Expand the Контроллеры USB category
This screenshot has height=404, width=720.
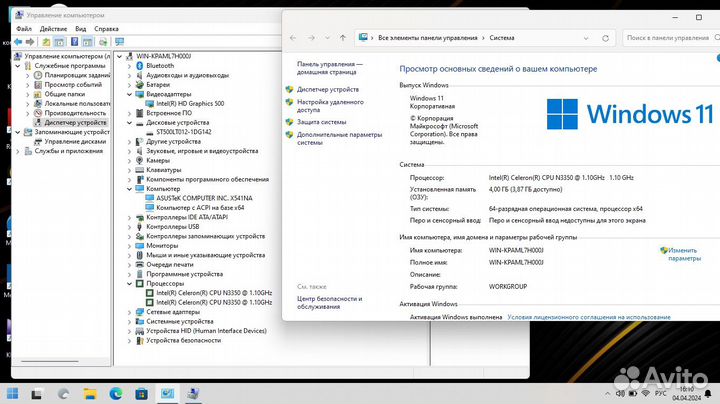click(129, 227)
